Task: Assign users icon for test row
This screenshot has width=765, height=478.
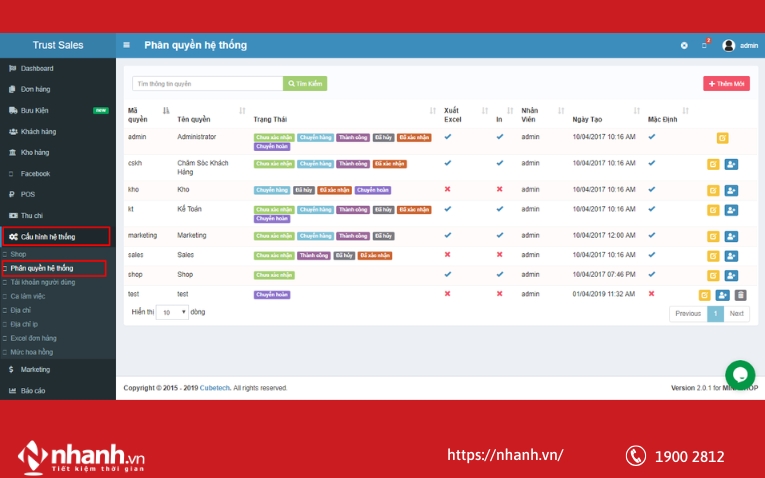Action: coord(722,295)
